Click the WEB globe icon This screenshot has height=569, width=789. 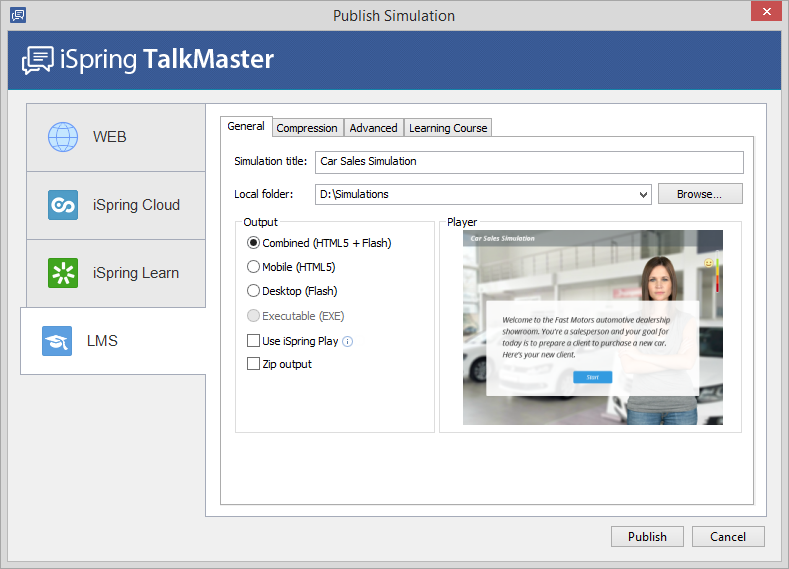(63, 137)
